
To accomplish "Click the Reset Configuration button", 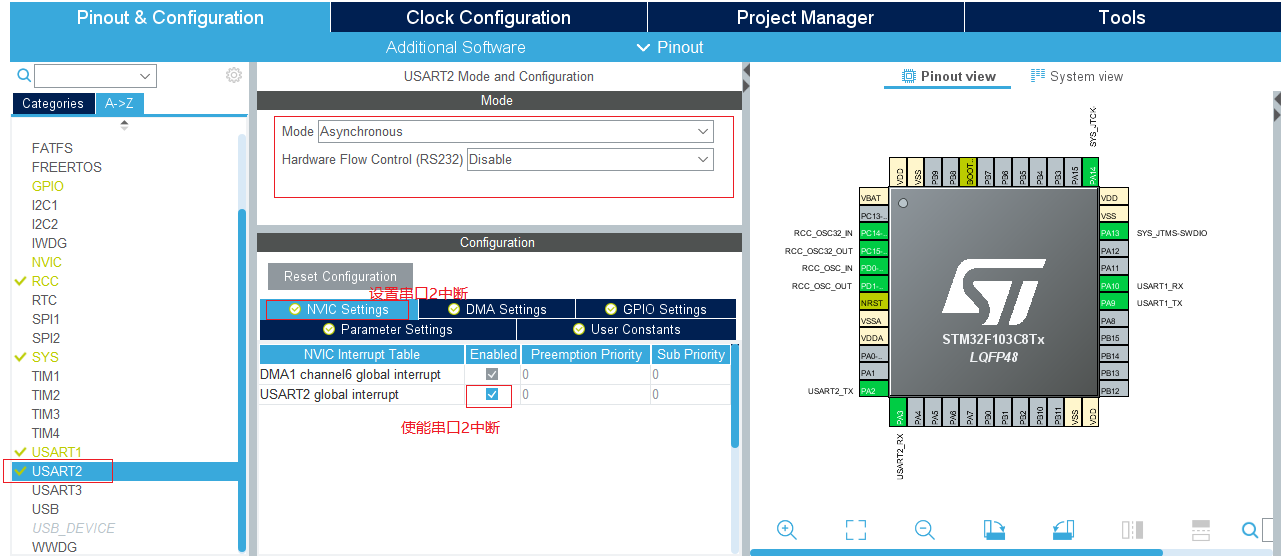I will [x=340, y=276].
